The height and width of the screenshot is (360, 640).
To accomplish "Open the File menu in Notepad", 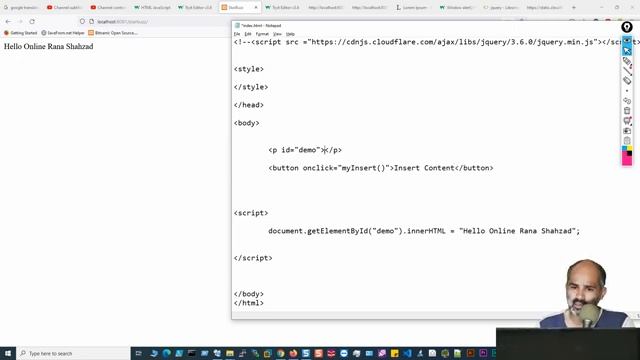I will tap(237, 34).
